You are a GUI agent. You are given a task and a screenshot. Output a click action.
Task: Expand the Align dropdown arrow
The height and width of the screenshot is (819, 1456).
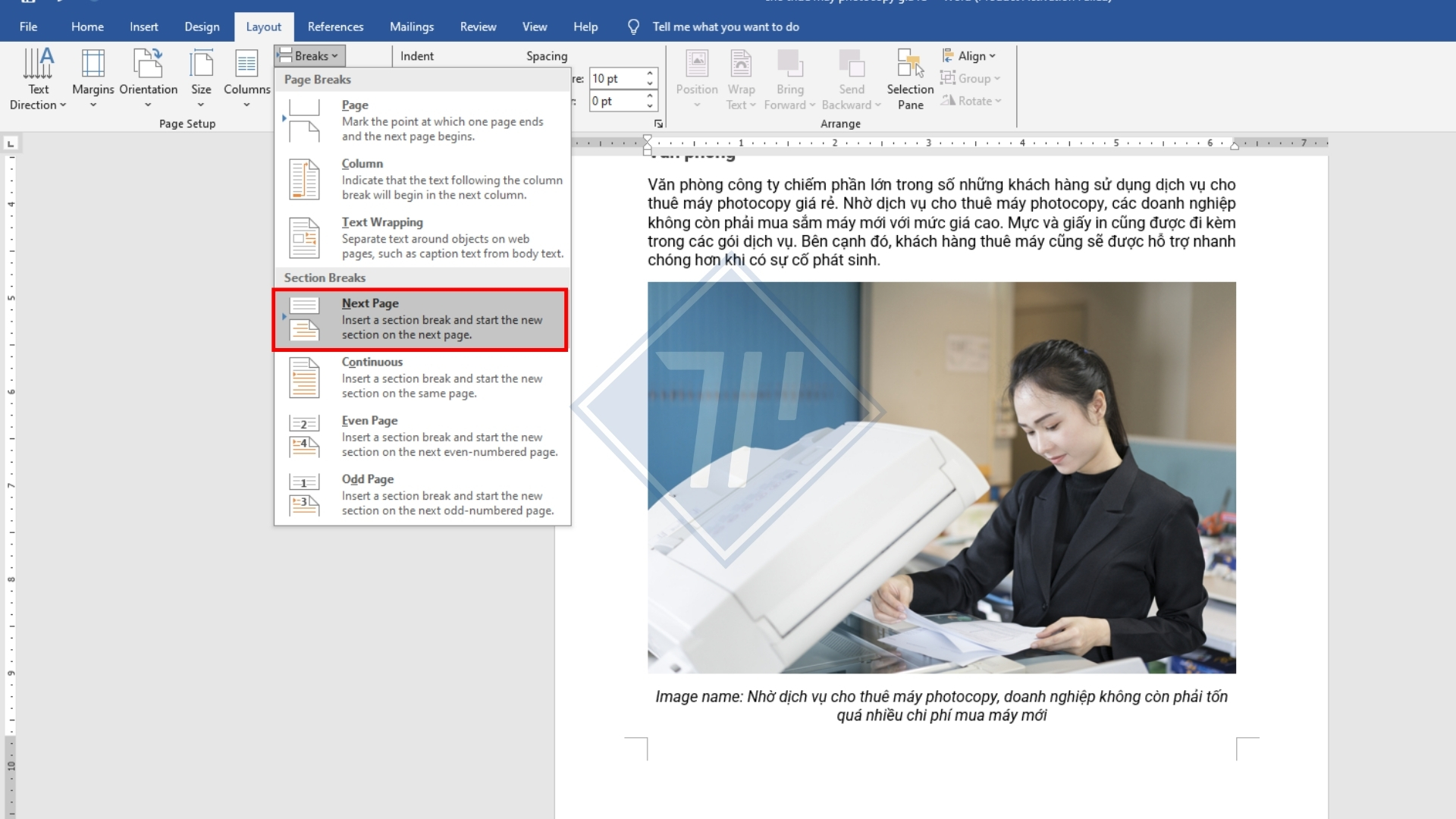tap(992, 56)
